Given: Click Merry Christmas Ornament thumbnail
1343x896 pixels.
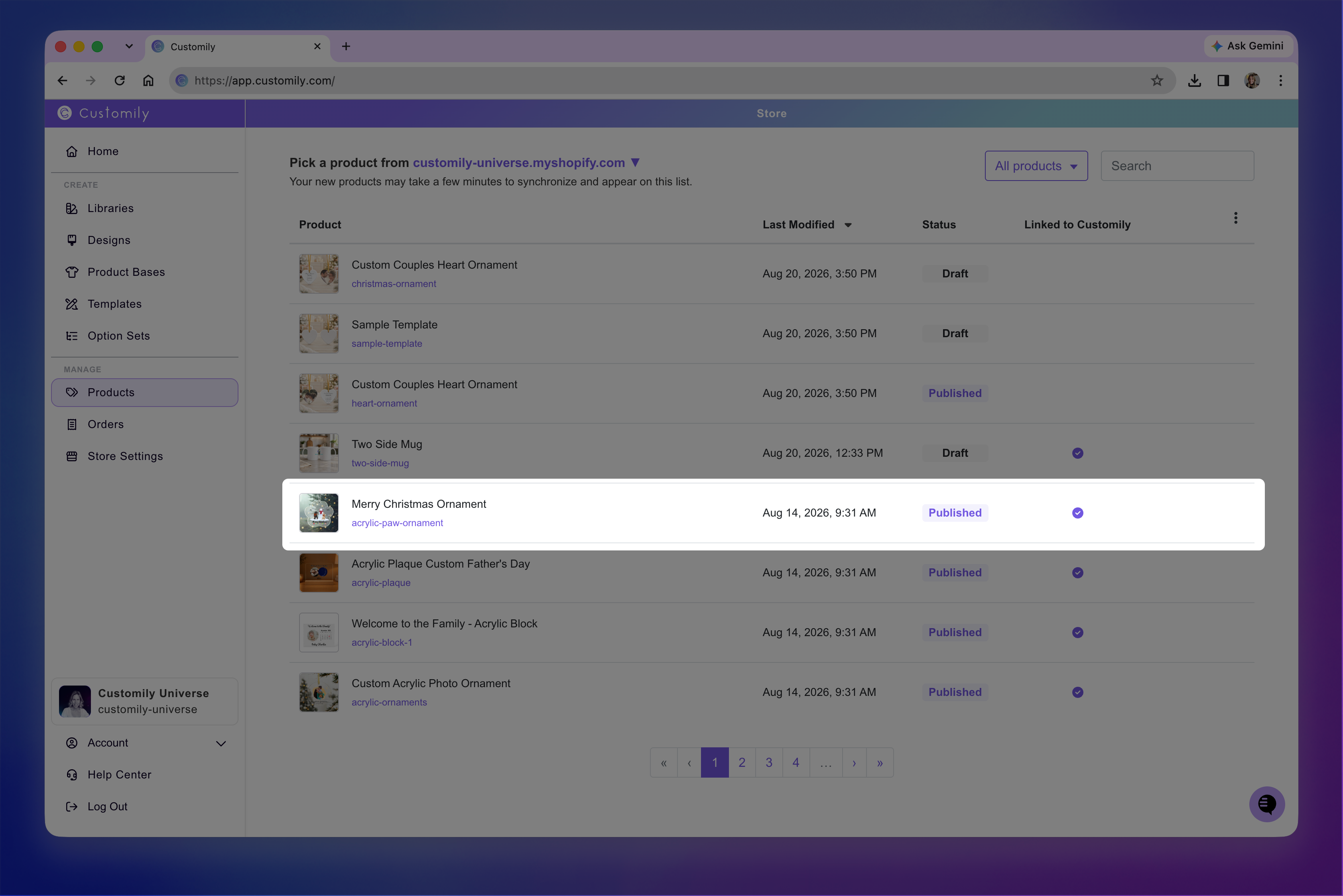Looking at the screenshot, I should (319, 513).
